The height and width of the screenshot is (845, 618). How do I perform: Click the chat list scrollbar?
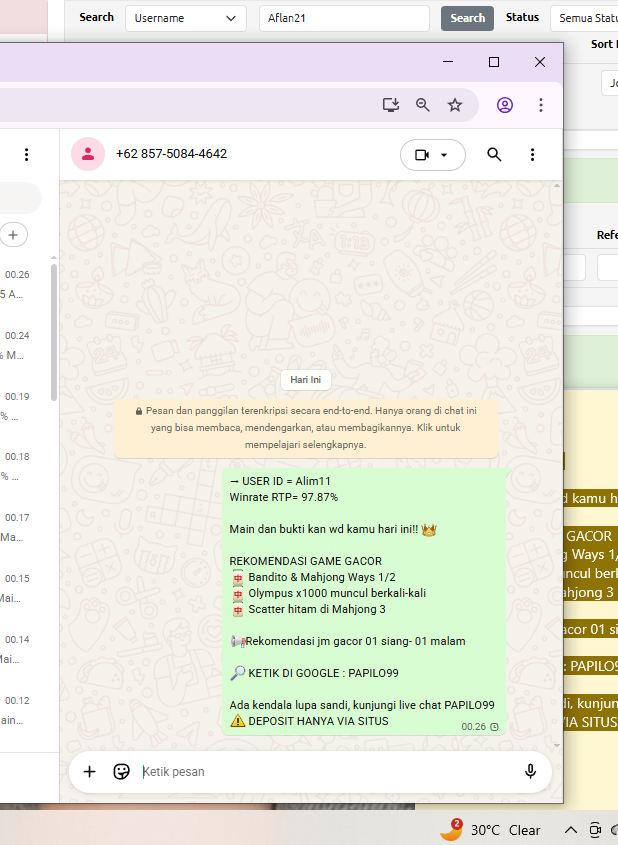pyautogui.click(x=54, y=332)
